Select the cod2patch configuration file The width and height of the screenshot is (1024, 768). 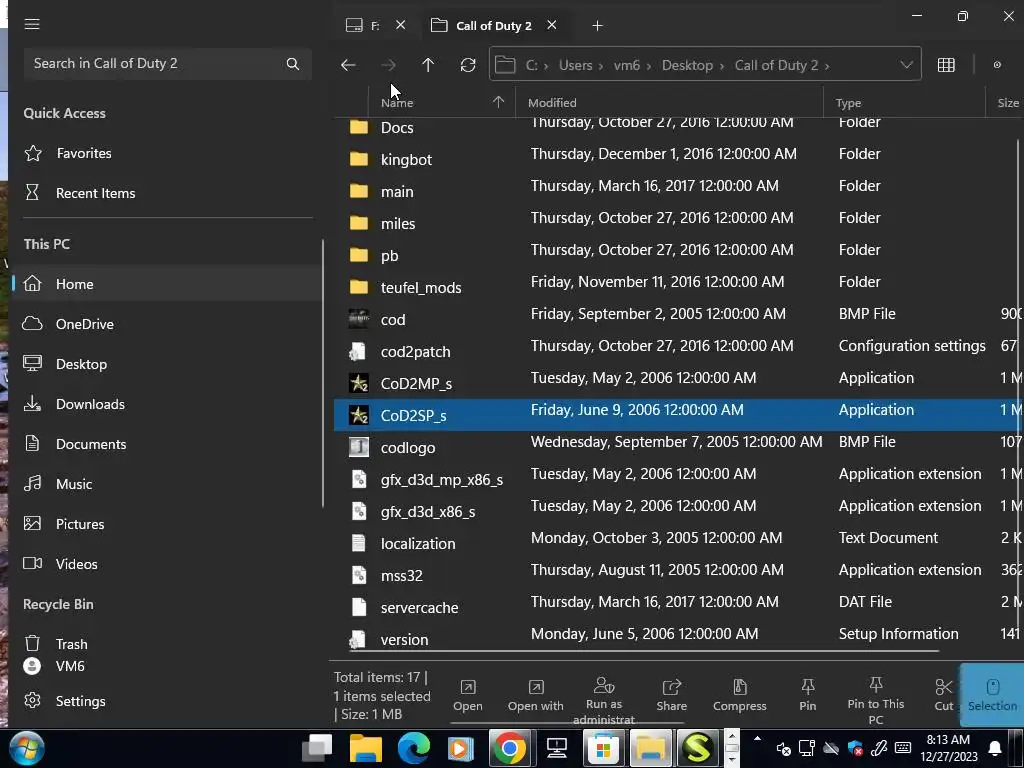pyautogui.click(x=679, y=351)
